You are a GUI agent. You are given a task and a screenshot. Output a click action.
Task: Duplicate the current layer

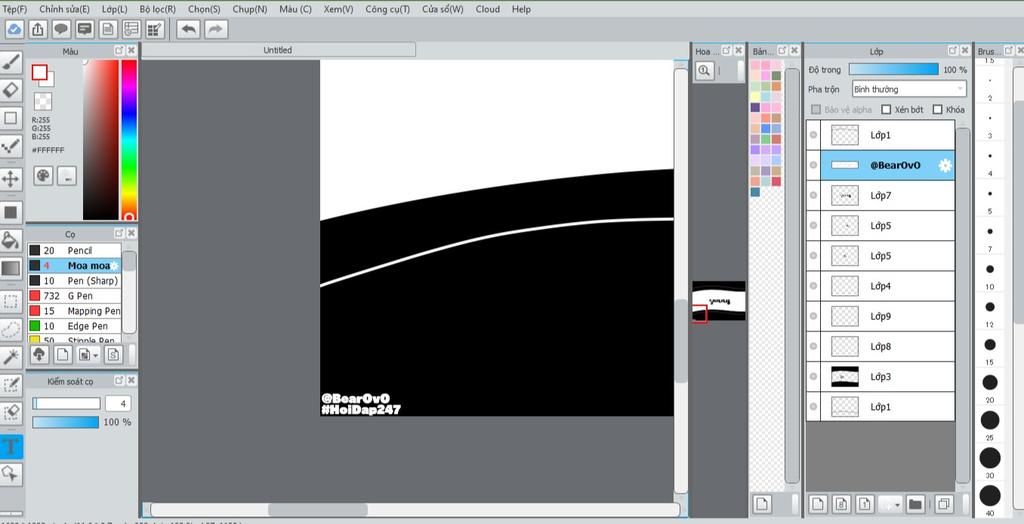pyautogui.click(x=943, y=504)
